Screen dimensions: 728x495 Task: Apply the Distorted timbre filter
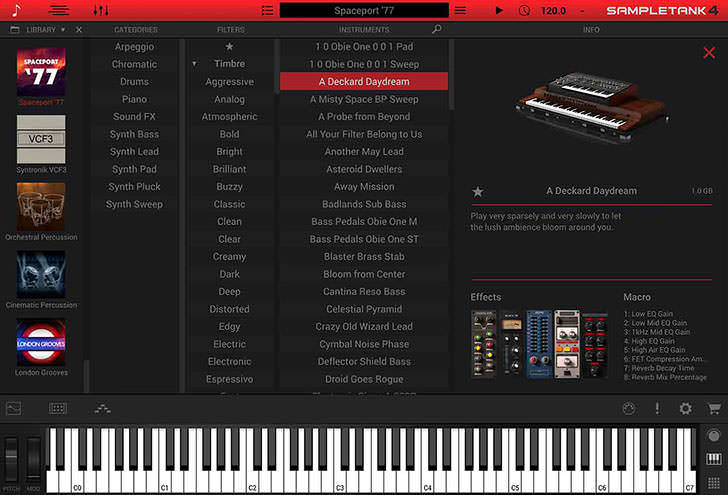tap(229, 309)
